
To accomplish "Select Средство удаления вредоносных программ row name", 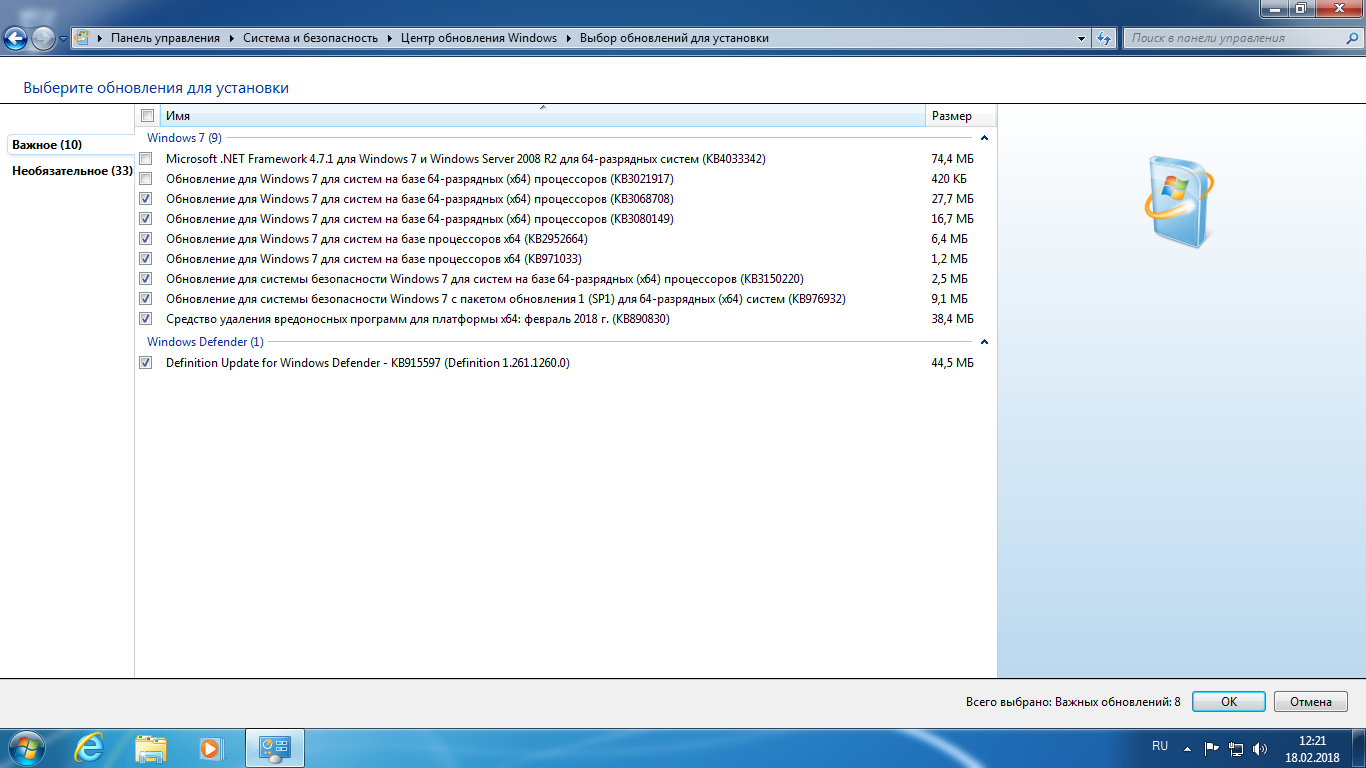I will coord(418,319).
